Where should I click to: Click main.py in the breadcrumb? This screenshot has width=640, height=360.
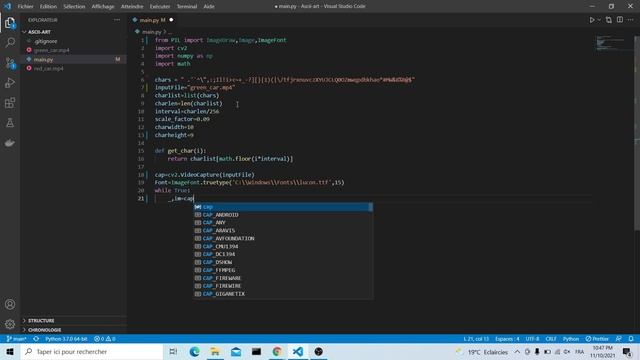[x=151, y=31]
